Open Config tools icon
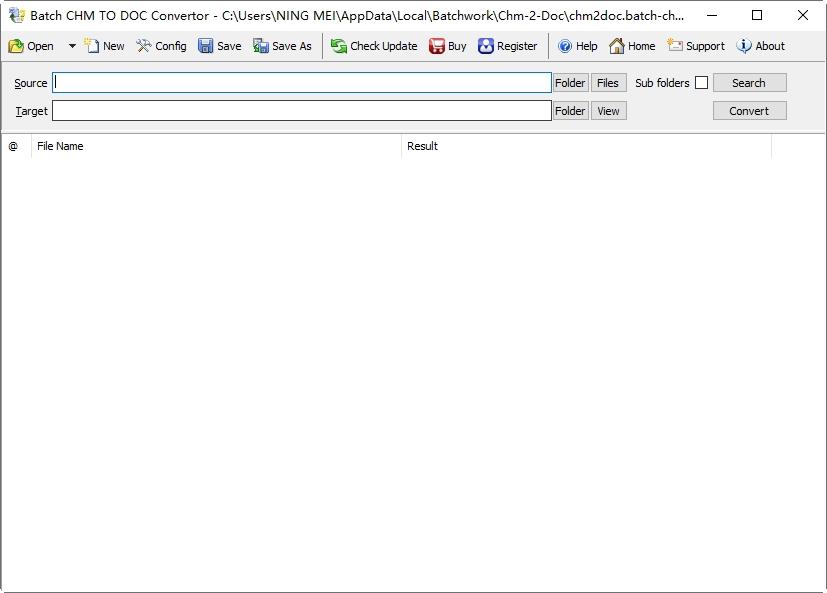 click(143, 46)
